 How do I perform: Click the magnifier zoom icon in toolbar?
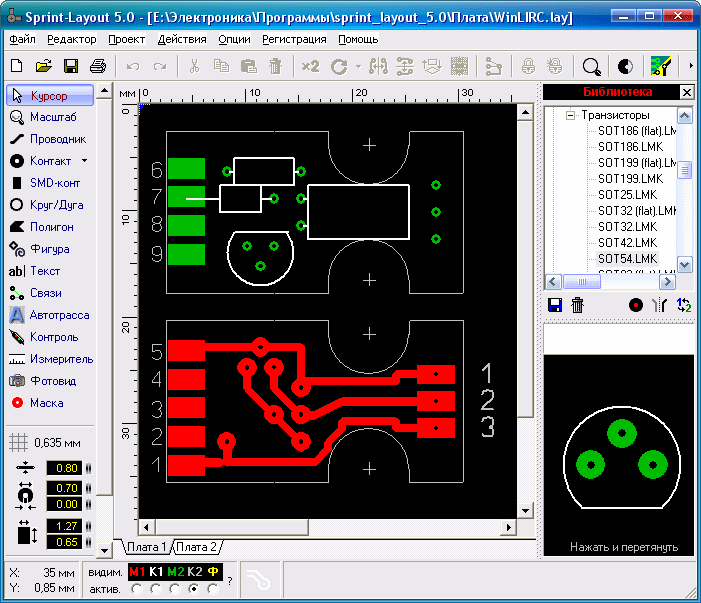592,67
